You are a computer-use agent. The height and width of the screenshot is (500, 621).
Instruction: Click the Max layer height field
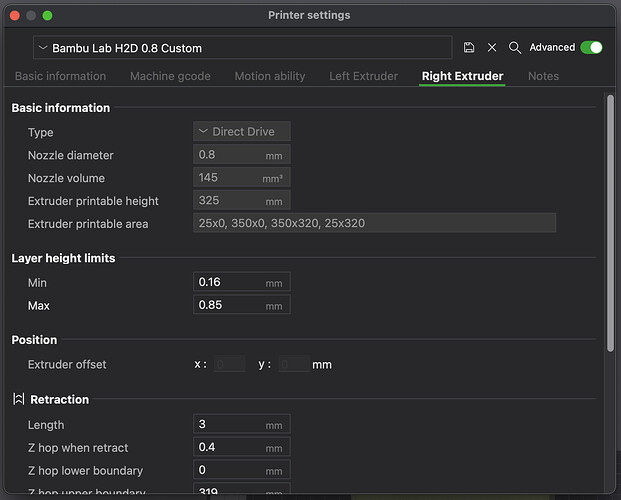(242, 305)
